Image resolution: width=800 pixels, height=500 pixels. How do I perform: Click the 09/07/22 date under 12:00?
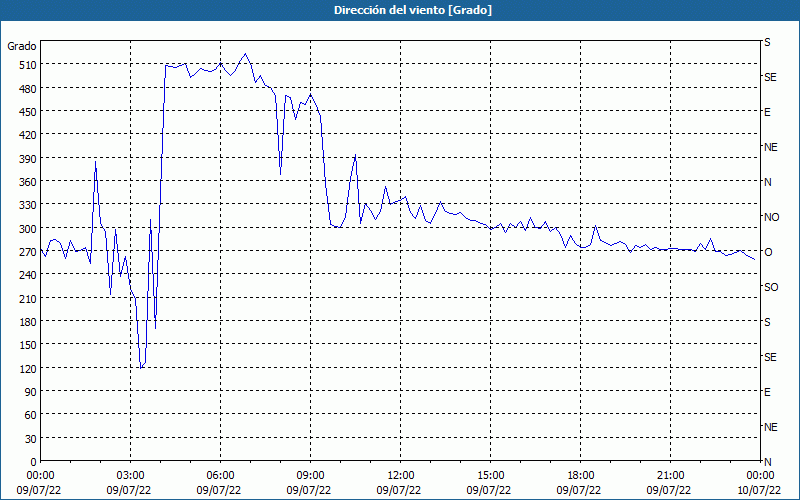click(399, 490)
